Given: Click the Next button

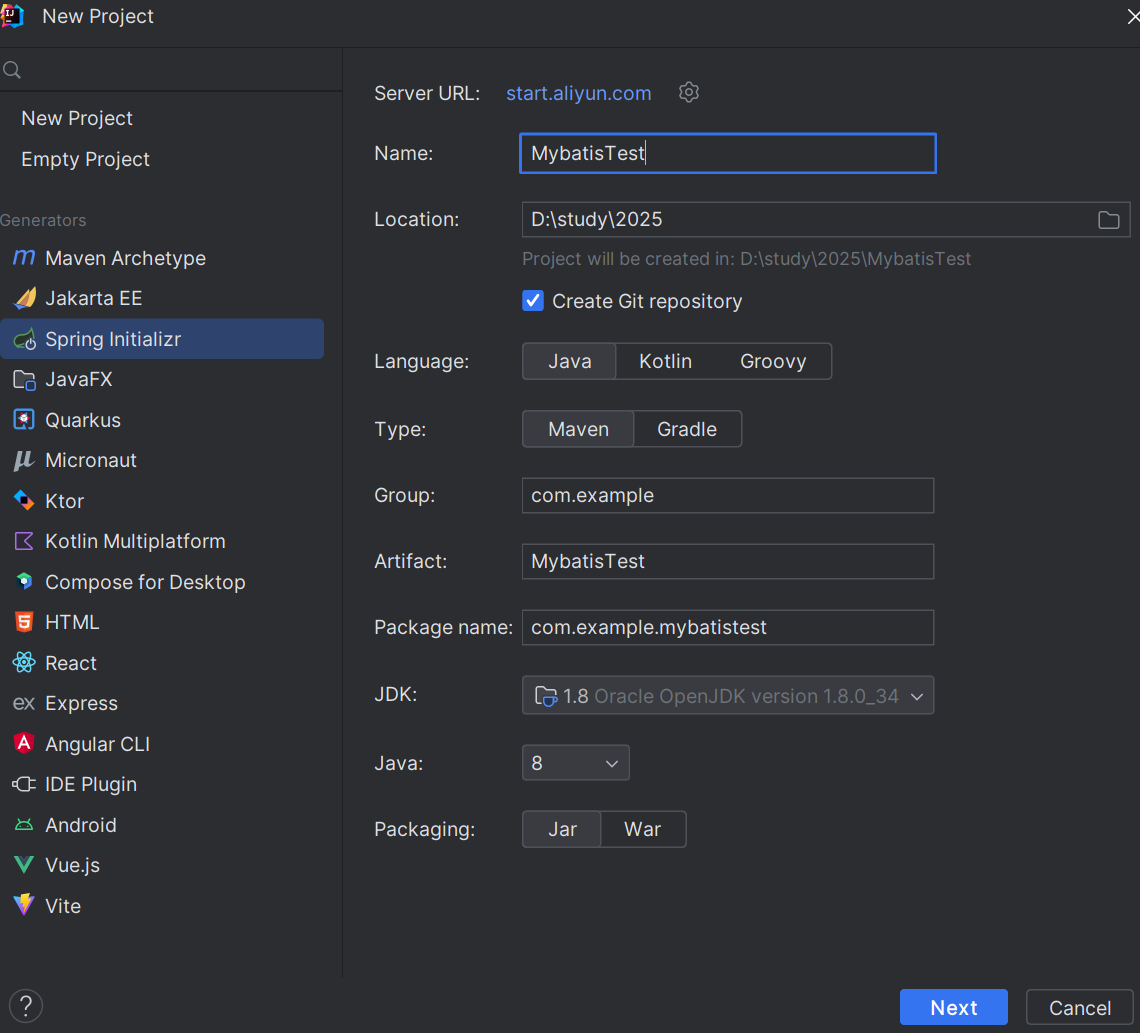Looking at the screenshot, I should tap(953, 1007).
